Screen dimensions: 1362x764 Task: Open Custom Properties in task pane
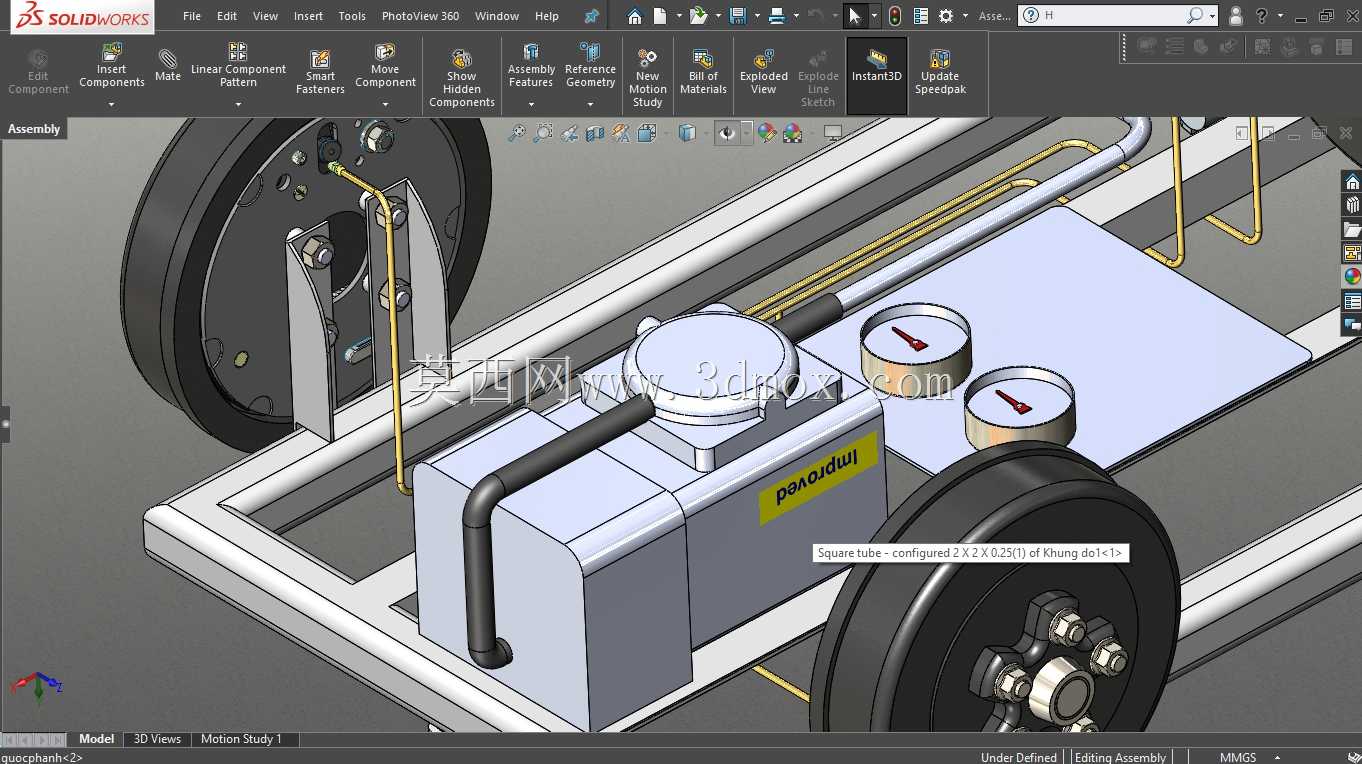[1352, 302]
